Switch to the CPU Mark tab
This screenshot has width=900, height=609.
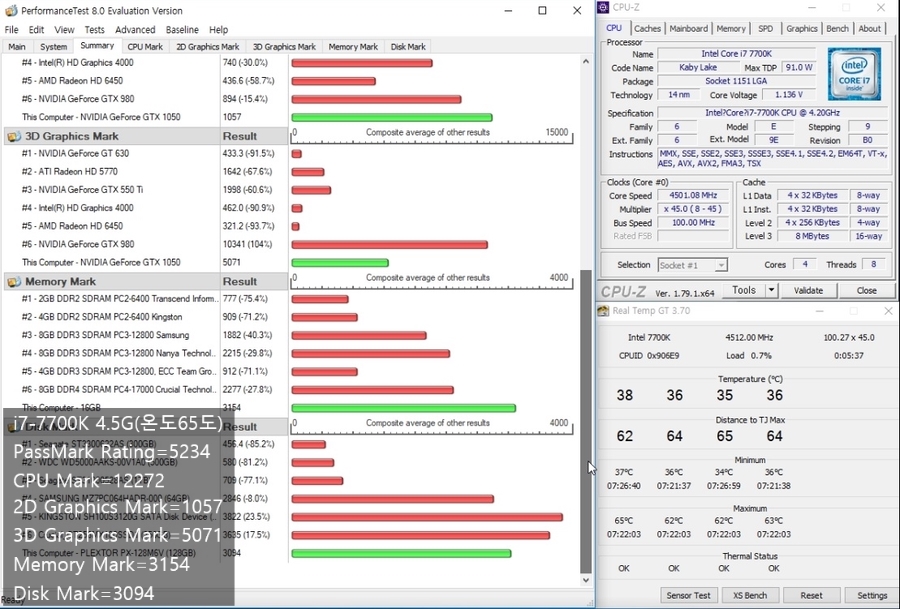click(x=145, y=46)
